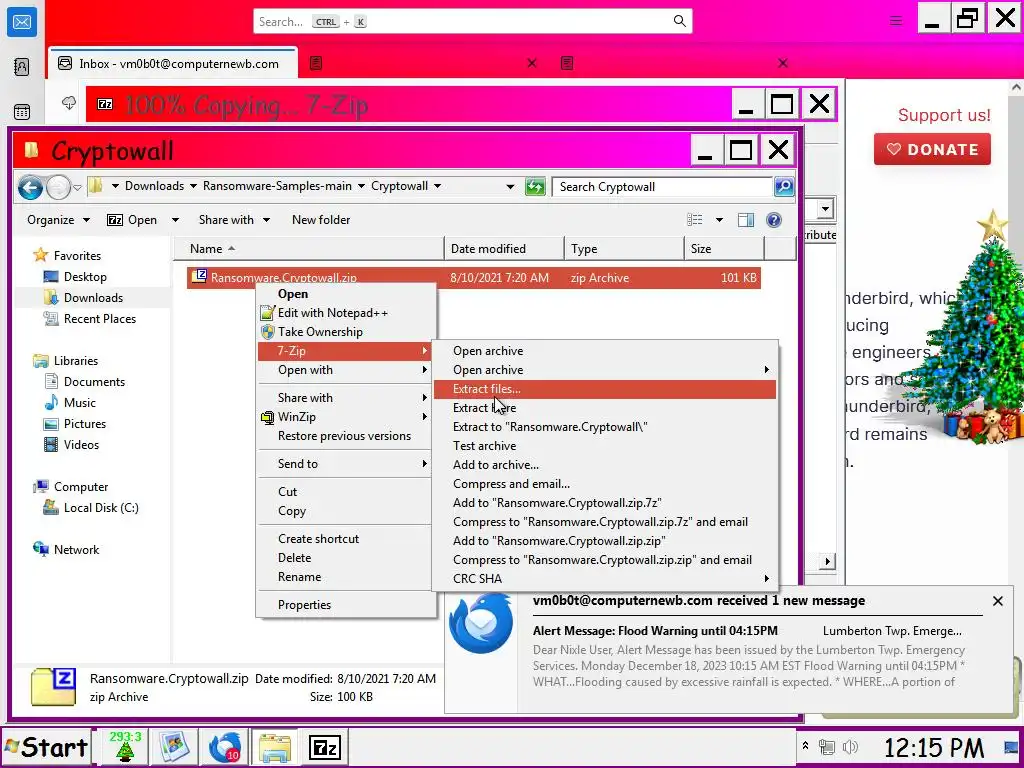Switch to the Inbox tab

[x=173, y=63]
